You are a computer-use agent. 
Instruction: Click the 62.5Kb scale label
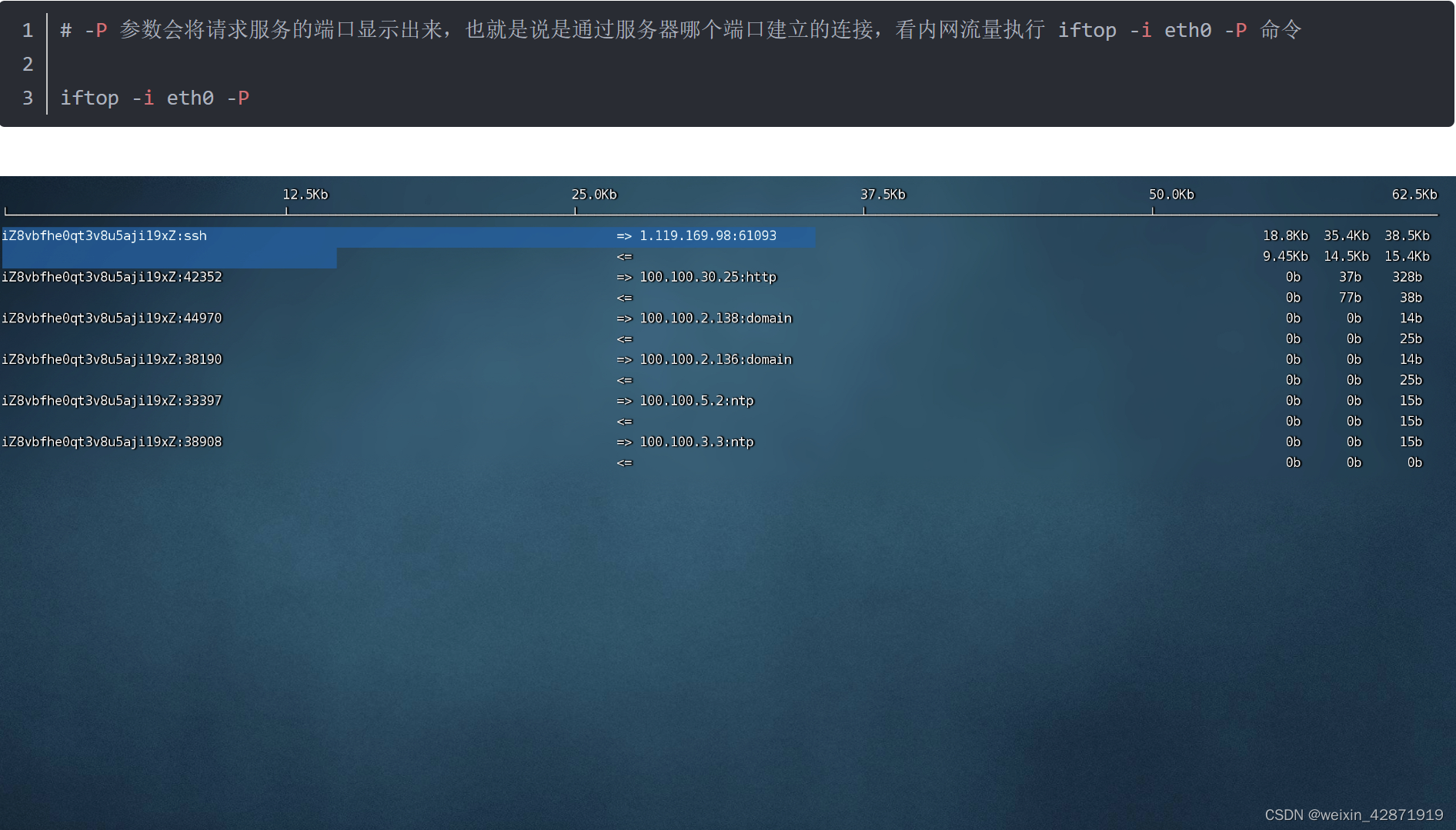point(1414,195)
